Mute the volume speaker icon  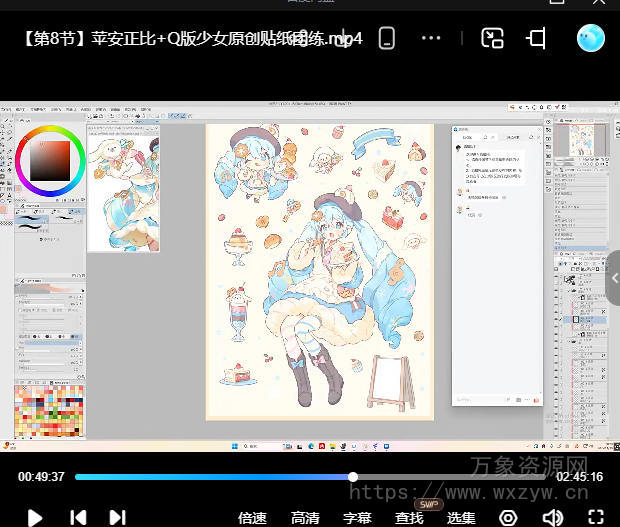(552, 517)
